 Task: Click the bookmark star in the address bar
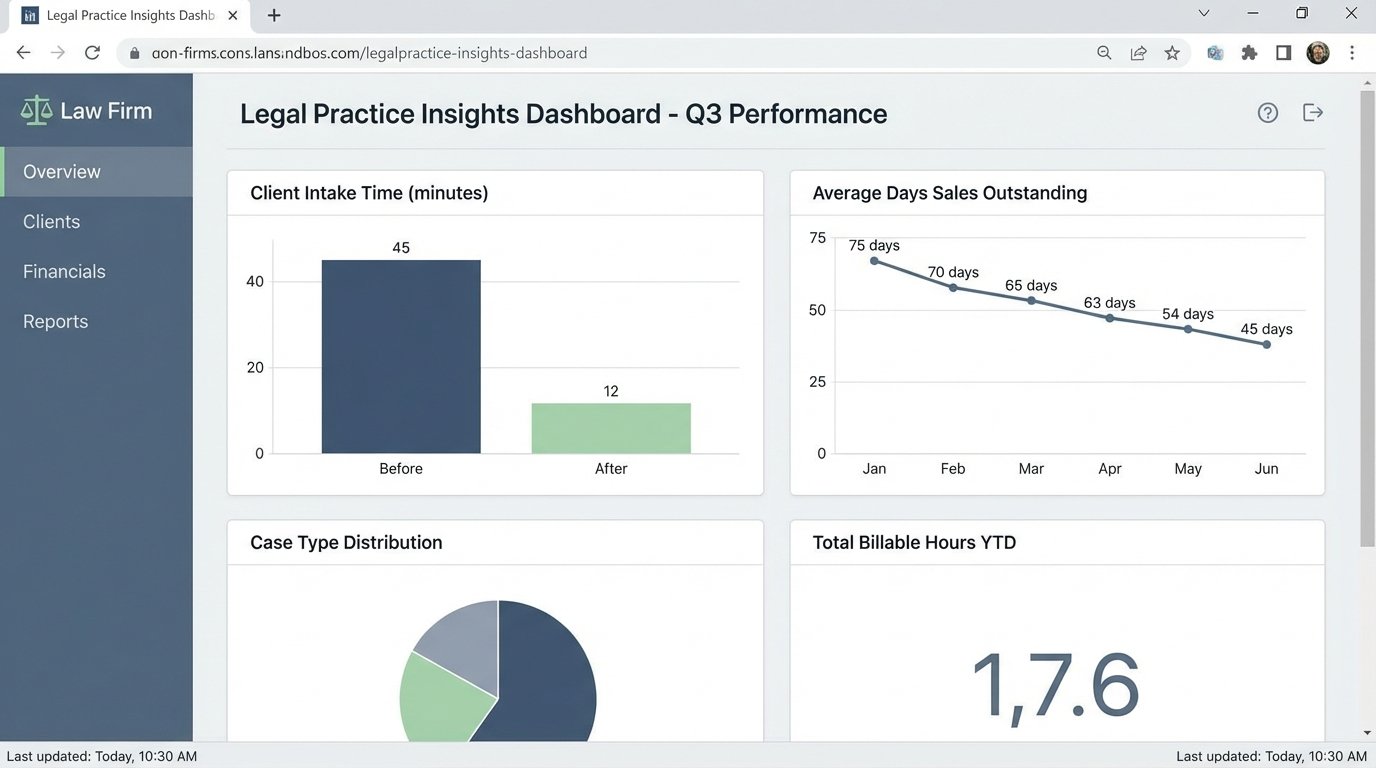pos(1171,52)
